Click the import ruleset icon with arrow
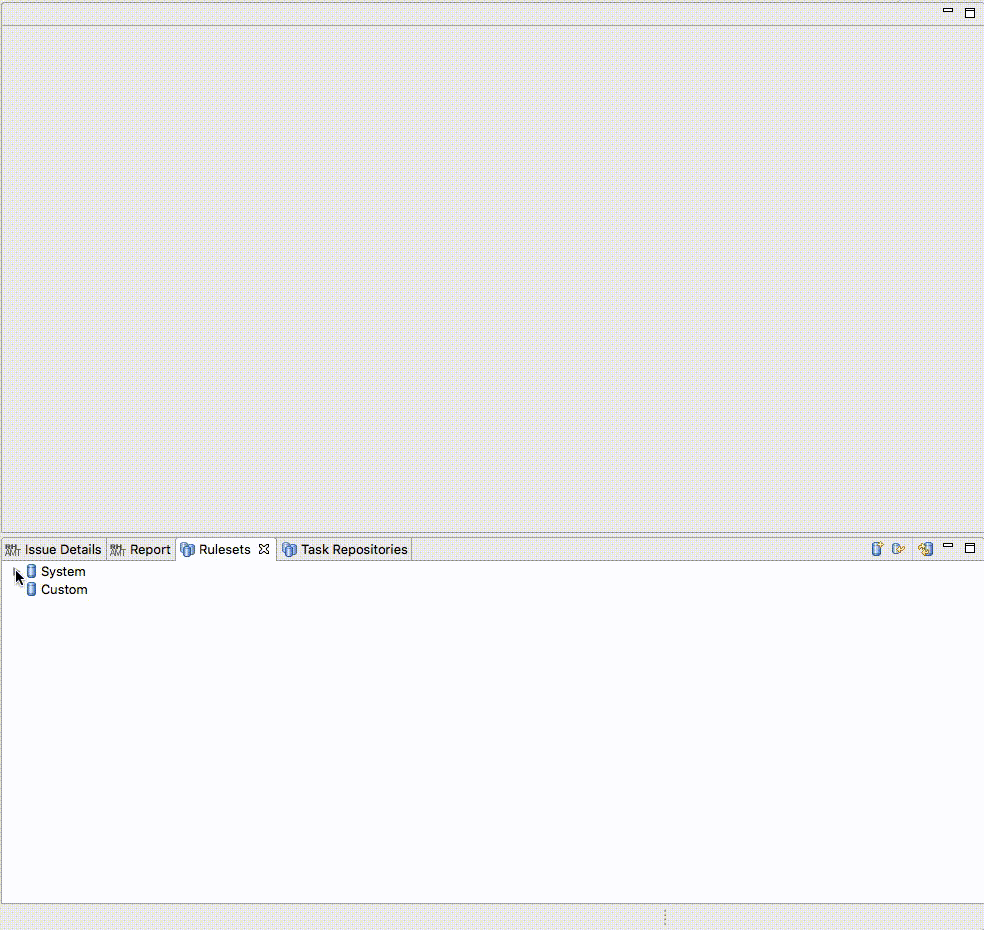Image resolution: width=984 pixels, height=930 pixels. 898,549
